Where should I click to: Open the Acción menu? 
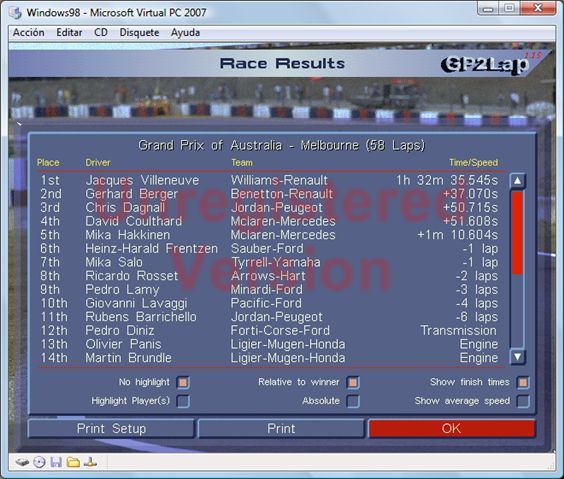pos(29,33)
